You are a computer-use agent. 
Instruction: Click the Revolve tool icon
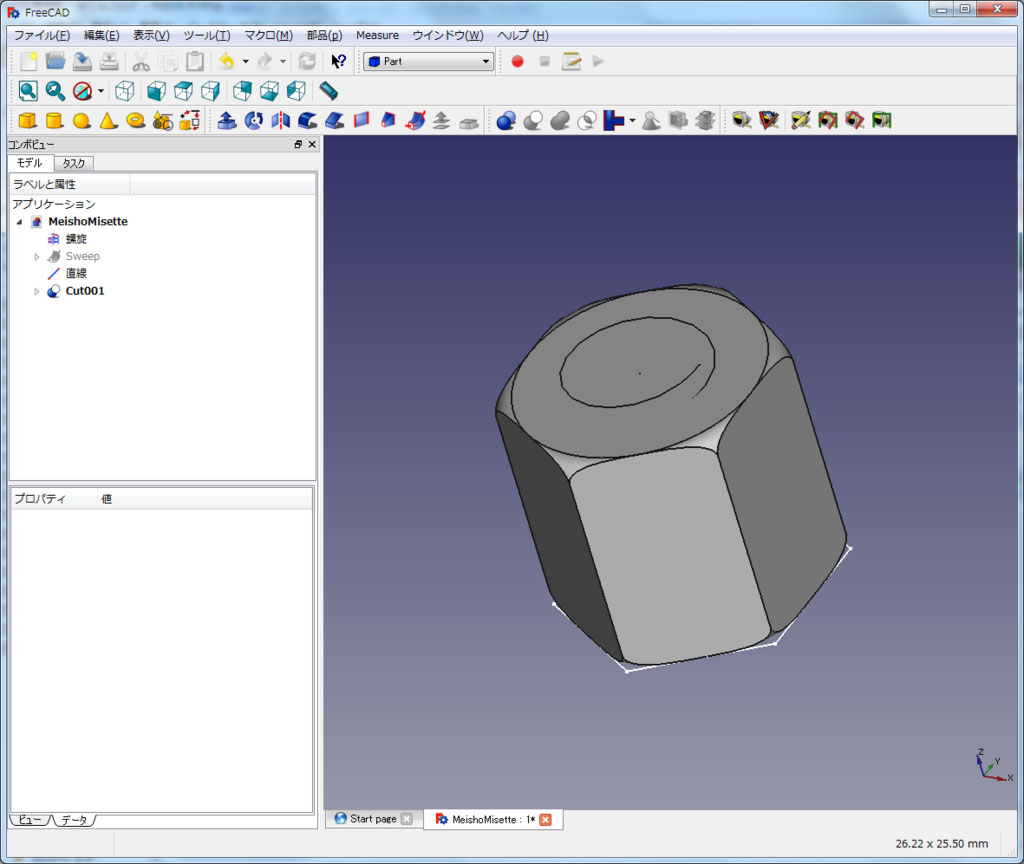click(253, 120)
